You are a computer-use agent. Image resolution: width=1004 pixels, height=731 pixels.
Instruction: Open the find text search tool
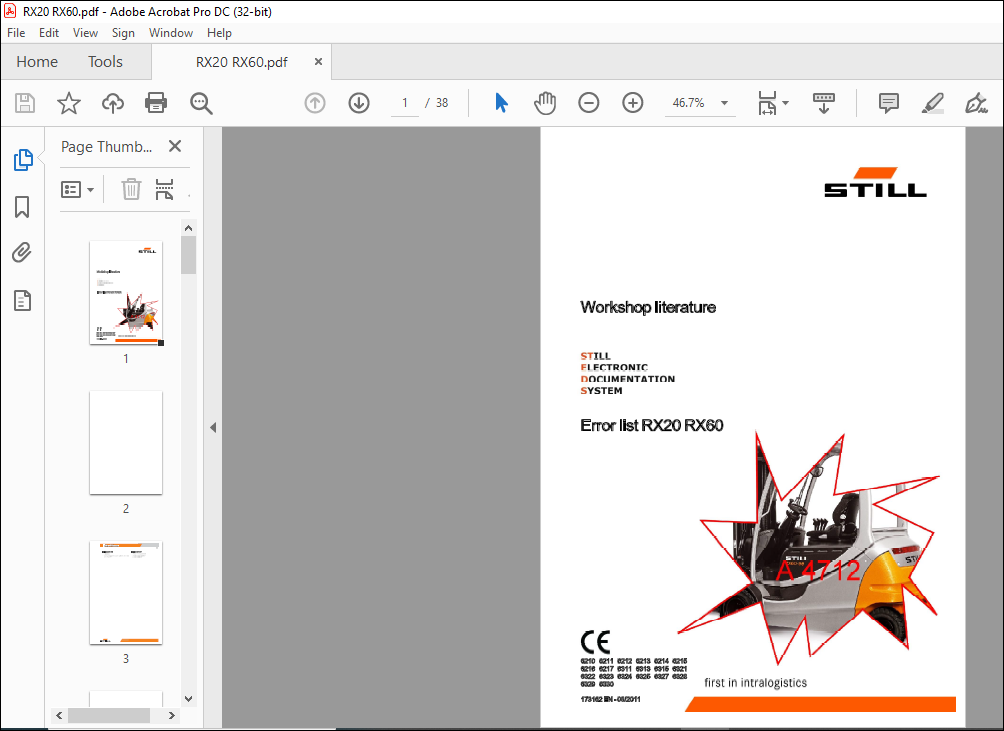pos(201,103)
